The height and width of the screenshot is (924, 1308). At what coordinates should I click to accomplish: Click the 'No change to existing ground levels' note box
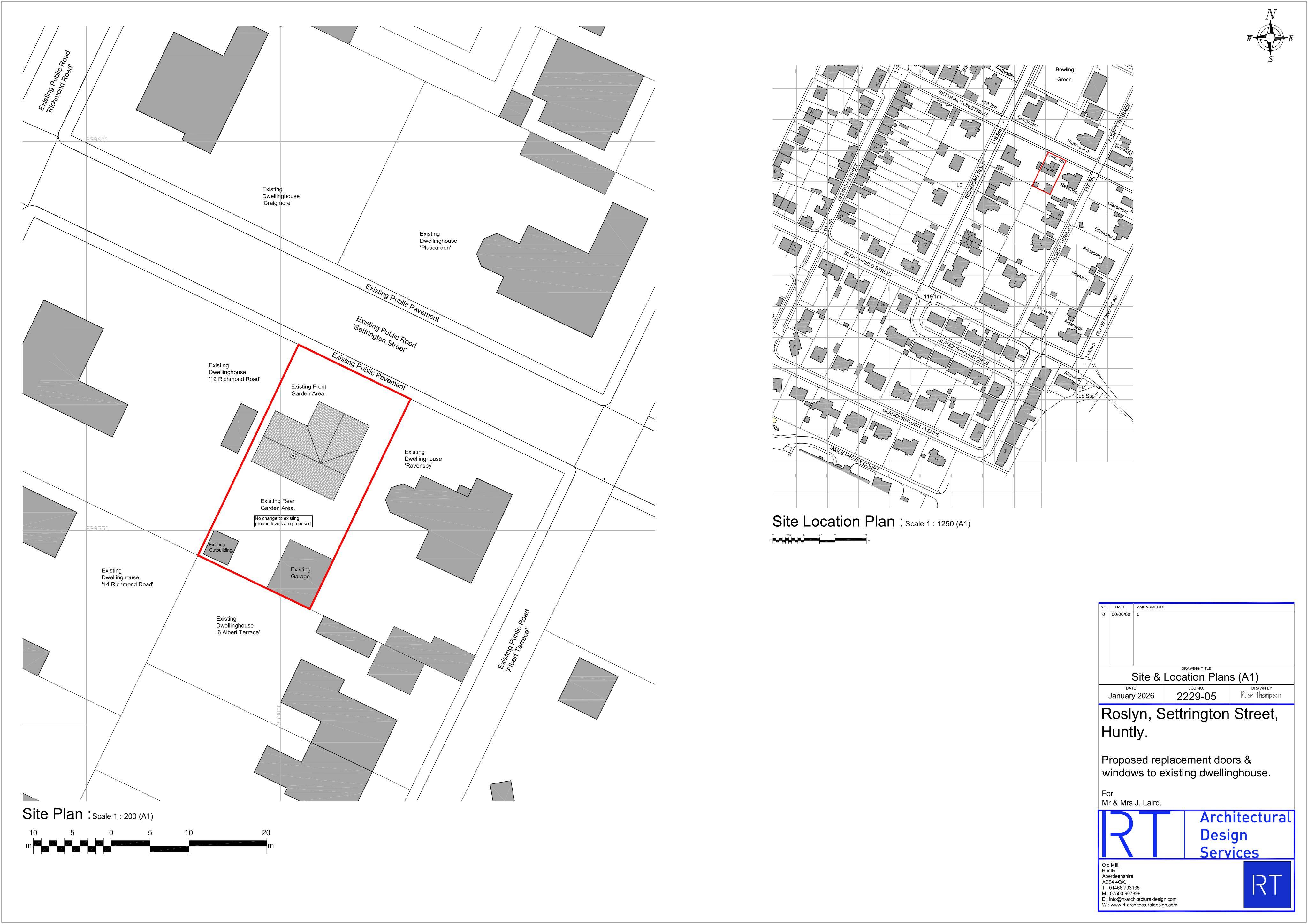pos(283,521)
